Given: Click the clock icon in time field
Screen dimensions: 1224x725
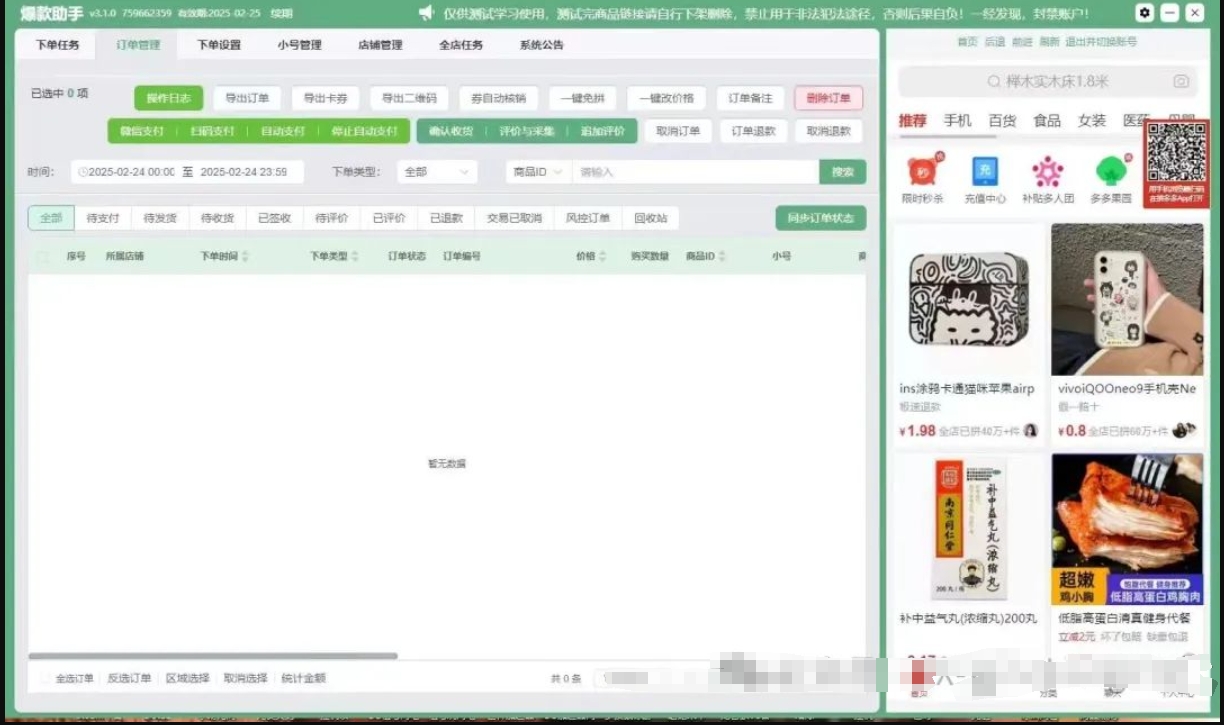Looking at the screenshot, I should [x=83, y=172].
